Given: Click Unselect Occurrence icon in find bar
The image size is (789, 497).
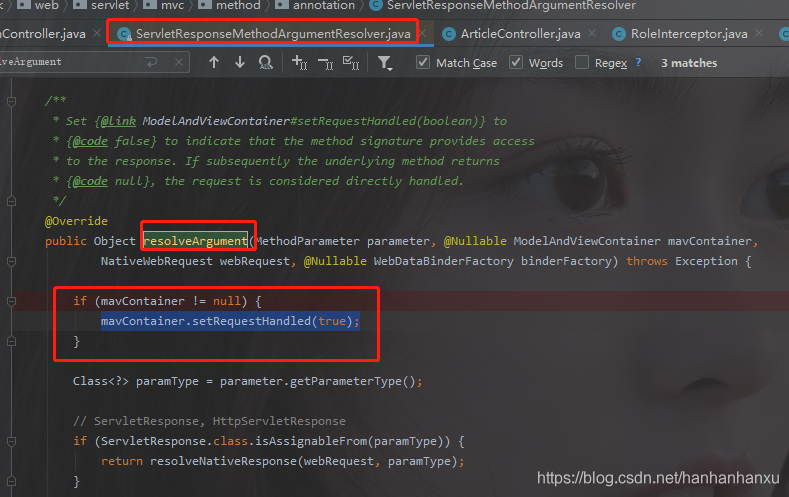Looking at the screenshot, I should click(x=326, y=62).
